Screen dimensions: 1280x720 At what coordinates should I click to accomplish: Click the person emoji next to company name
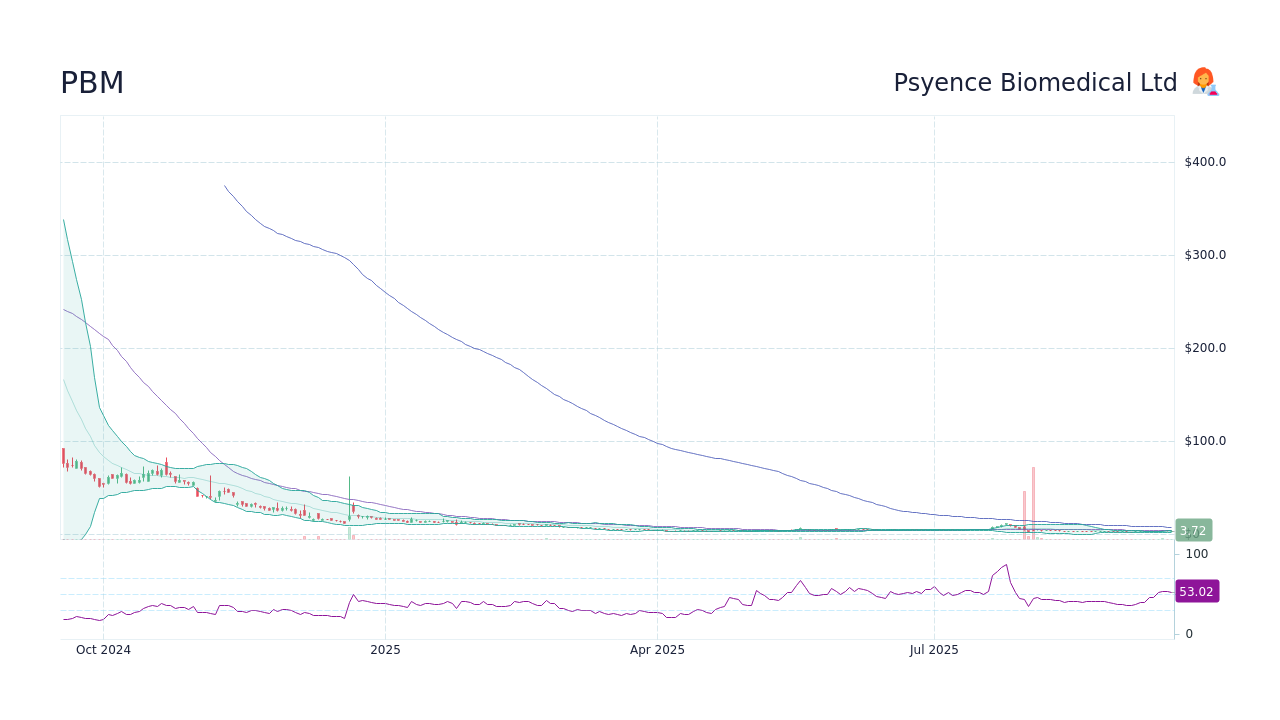coord(1204,82)
